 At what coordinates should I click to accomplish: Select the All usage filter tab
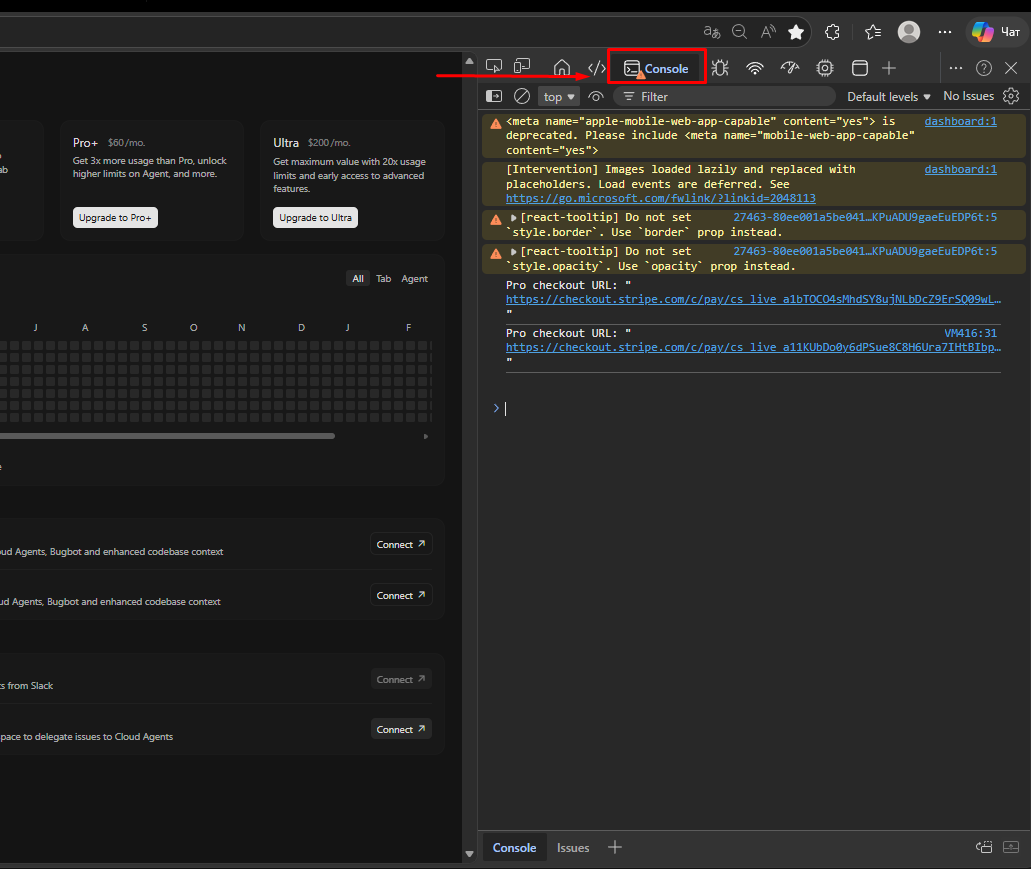coord(358,279)
